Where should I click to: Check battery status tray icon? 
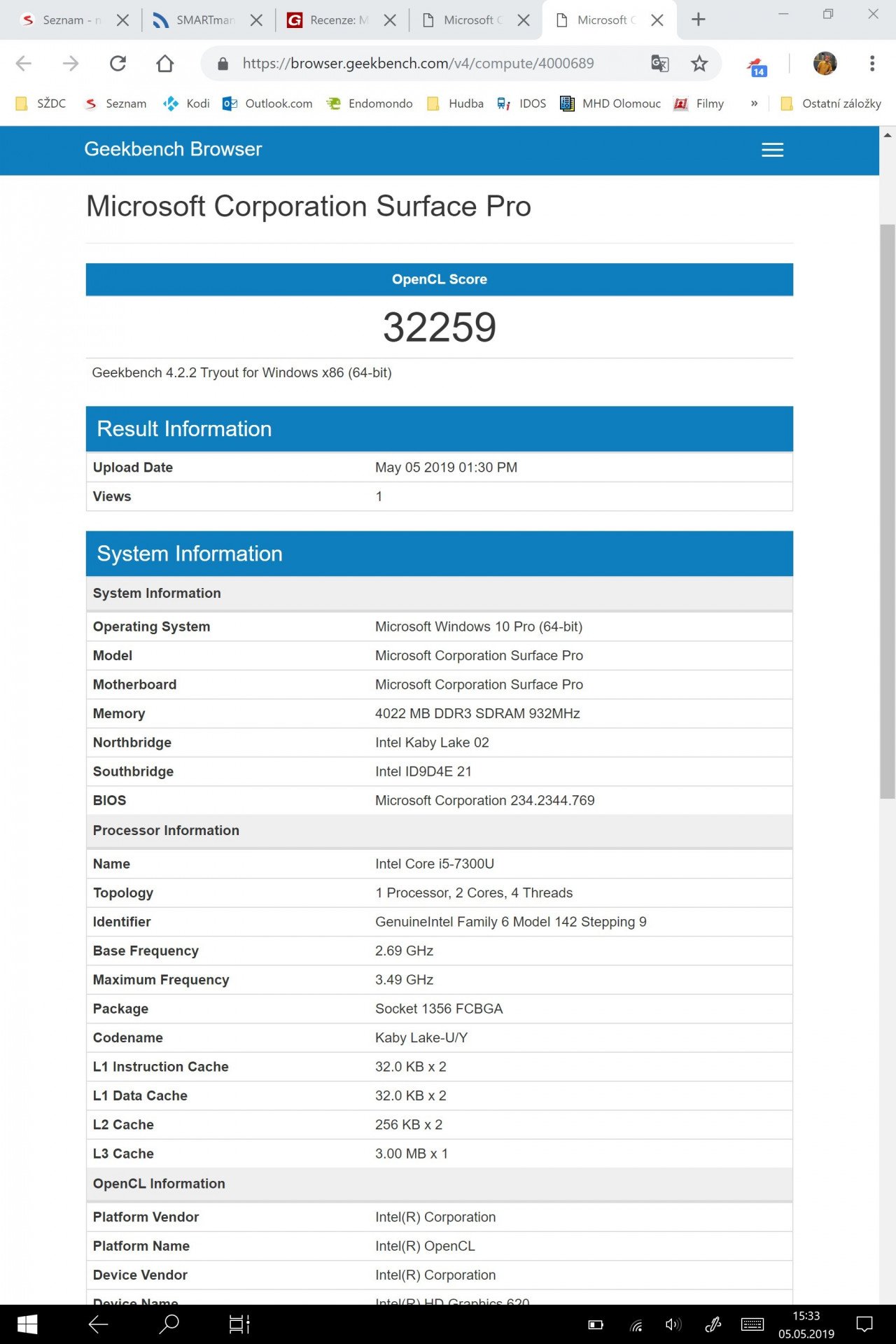(x=596, y=1324)
